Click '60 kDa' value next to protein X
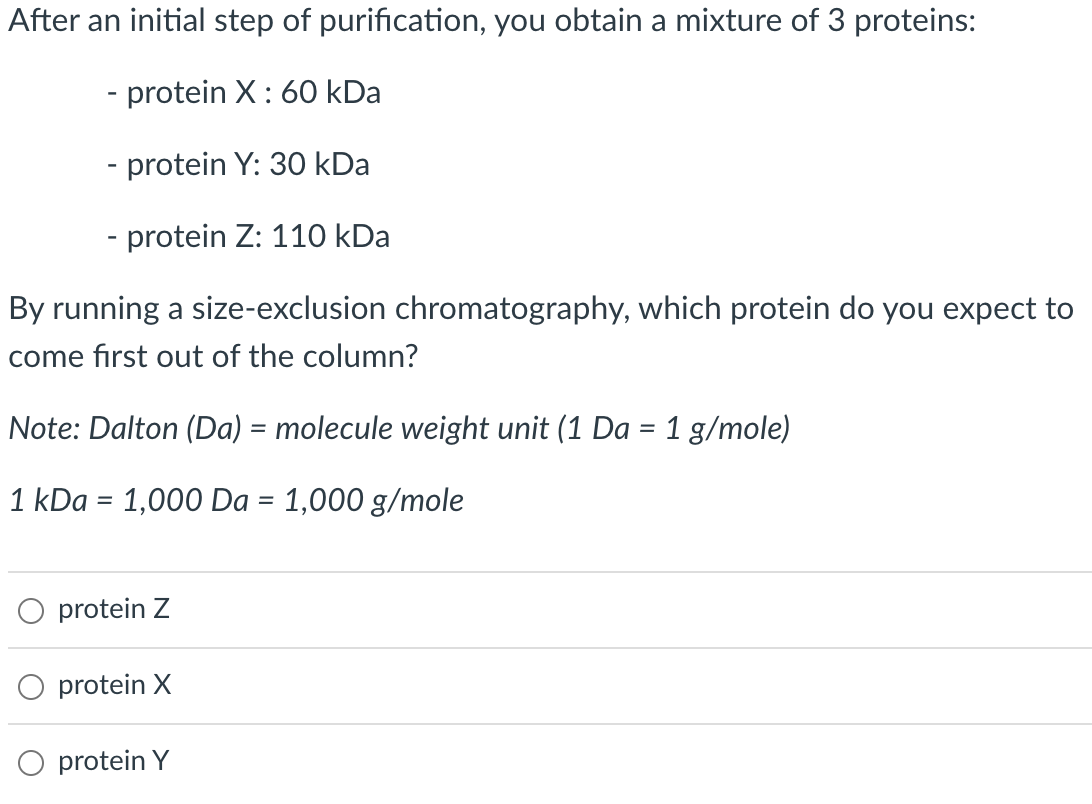The width and height of the screenshot is (1092, 804). click(x=331, y=93)
